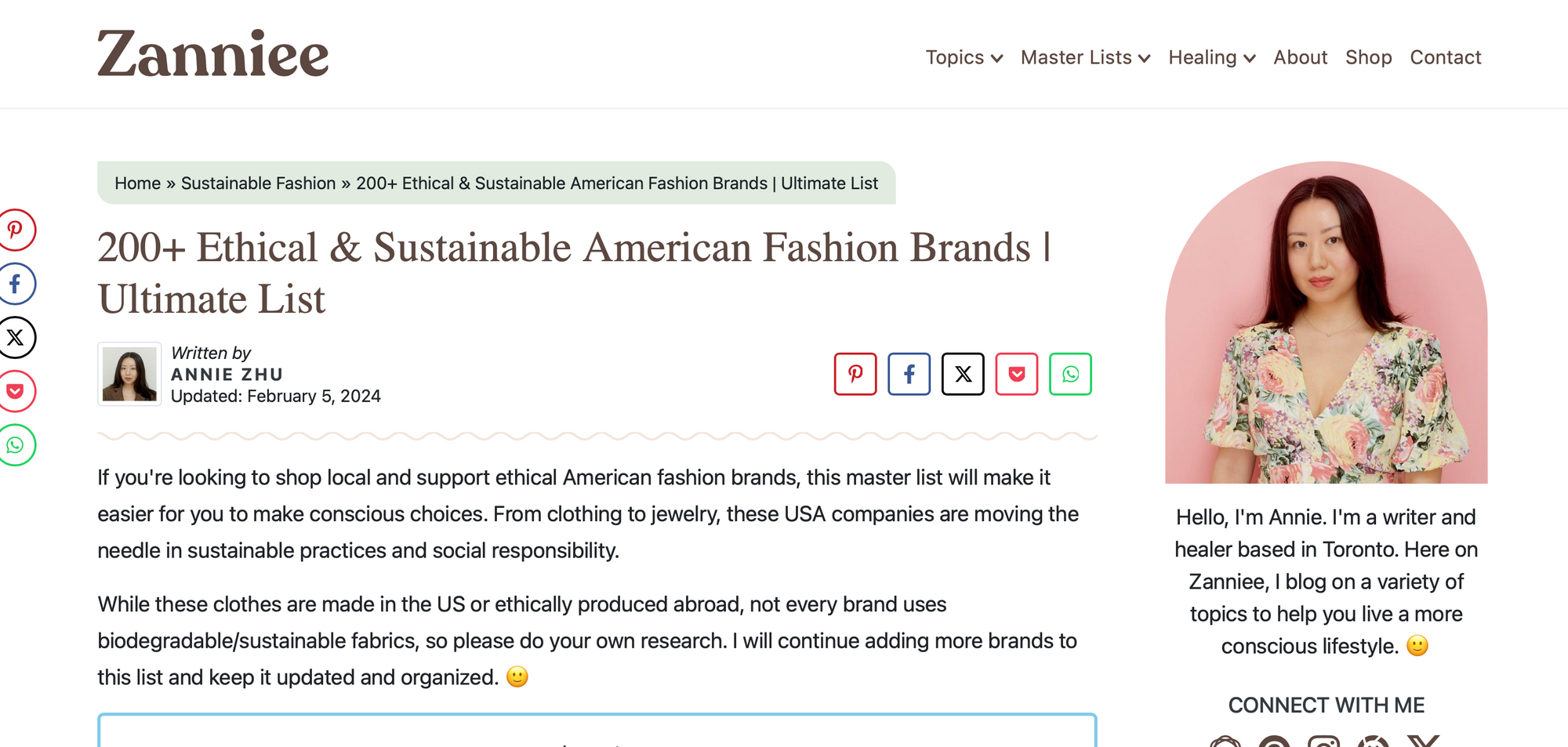The image size is (1568, 747).
Task: Open Annie's Instagram from Connect With Me
Action: pos(1323,743)
